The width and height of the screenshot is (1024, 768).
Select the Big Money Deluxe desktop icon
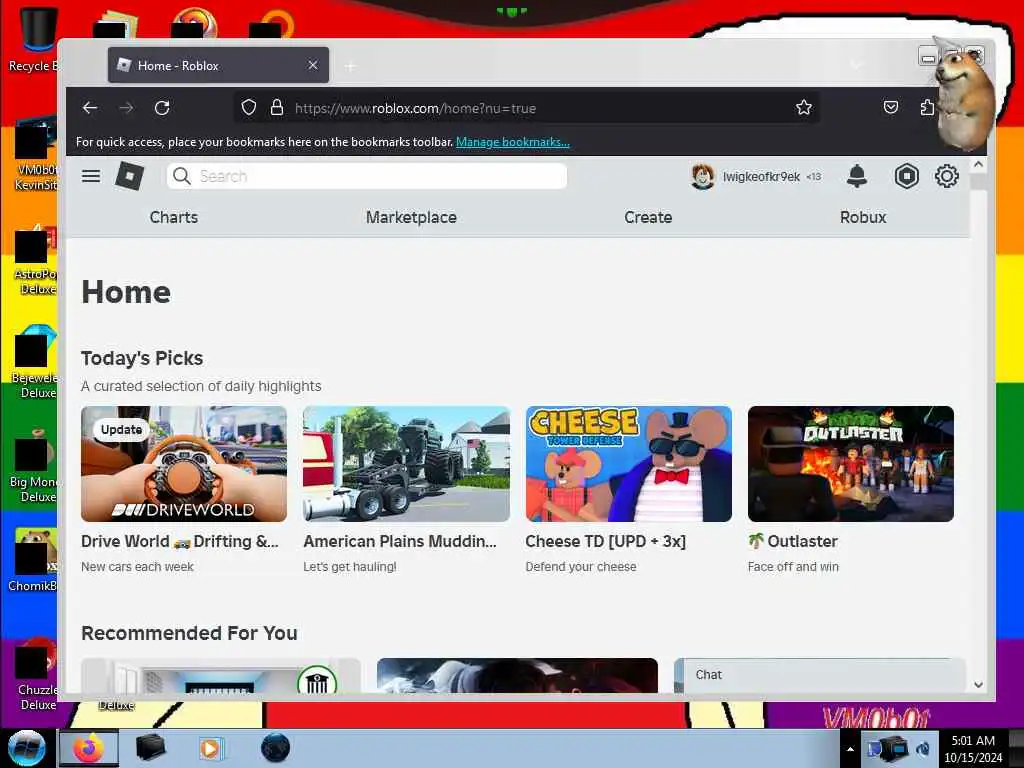[x=33, y=467]
